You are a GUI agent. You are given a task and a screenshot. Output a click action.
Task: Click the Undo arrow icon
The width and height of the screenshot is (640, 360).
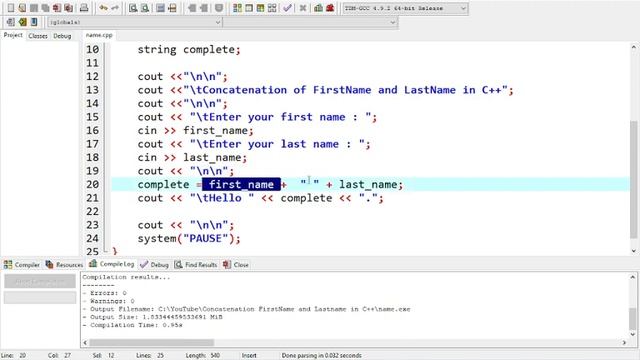pyautogui.click(x=103, y=8)
